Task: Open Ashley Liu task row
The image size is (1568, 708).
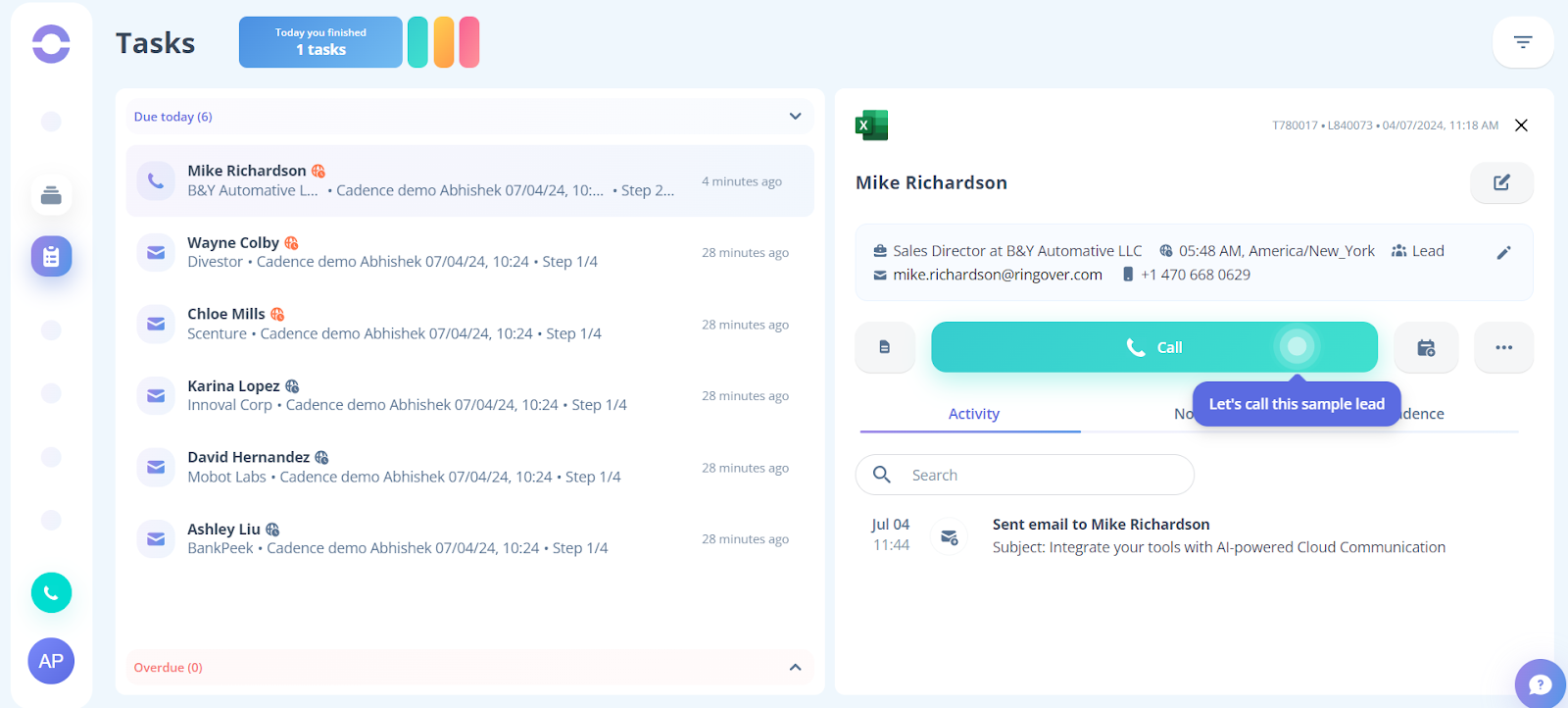Action: tap(470, 538)
